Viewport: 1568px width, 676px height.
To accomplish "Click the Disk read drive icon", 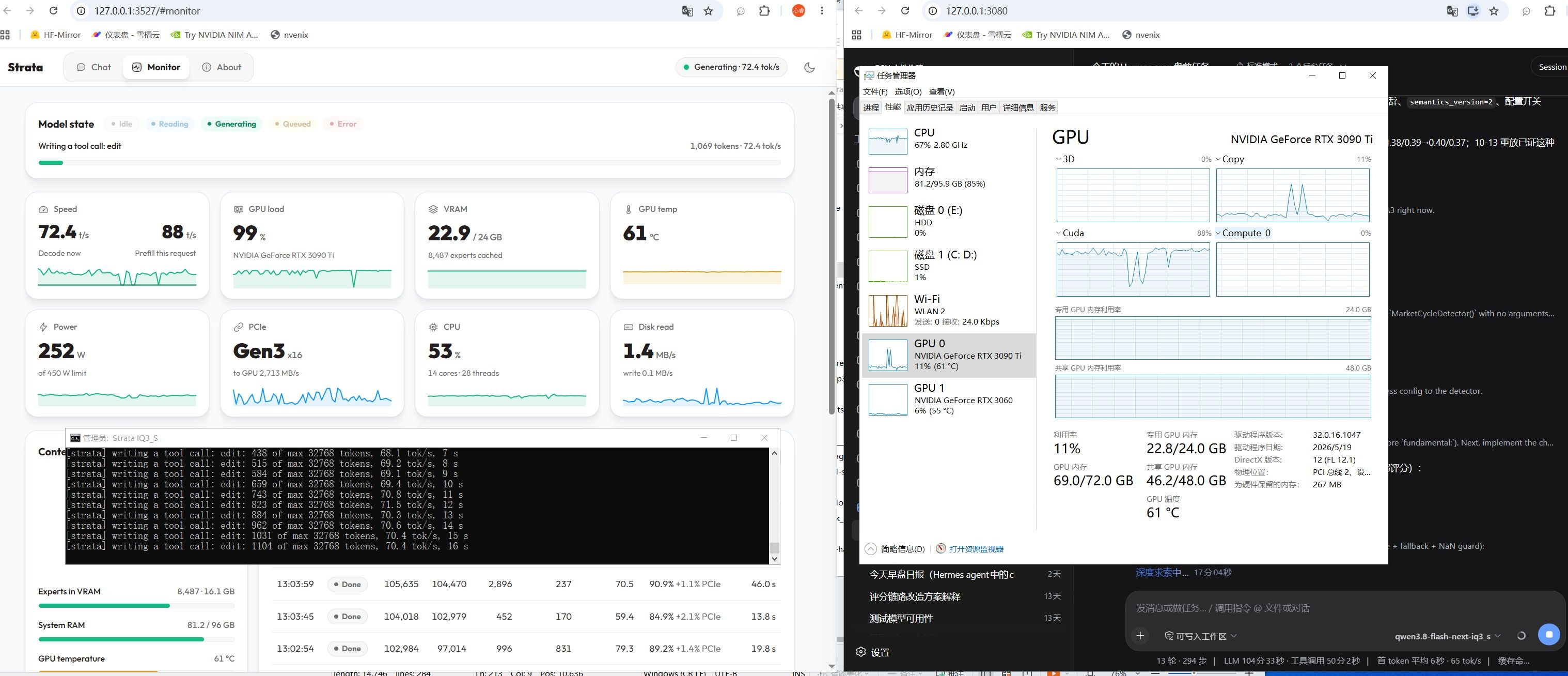I will [x=628, y=327].
